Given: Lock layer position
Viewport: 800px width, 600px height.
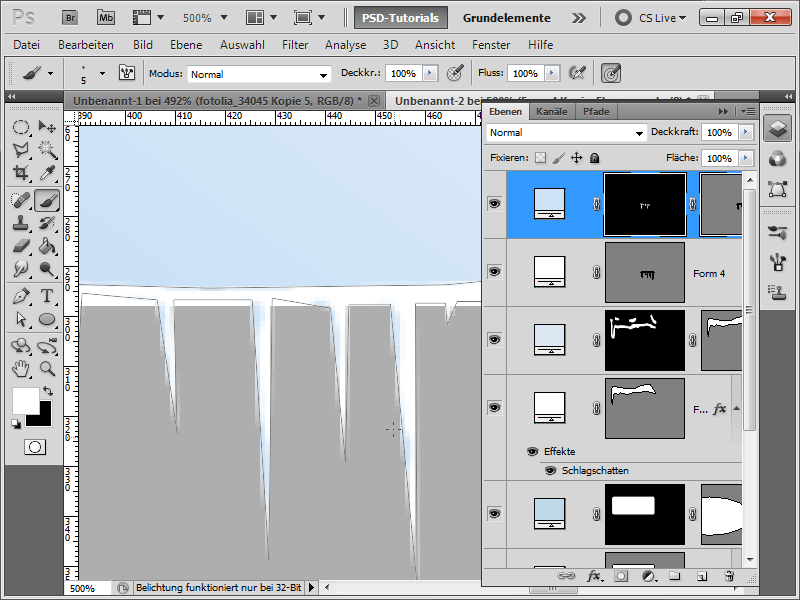Looking at the screenshot, I should click(576, 158).
